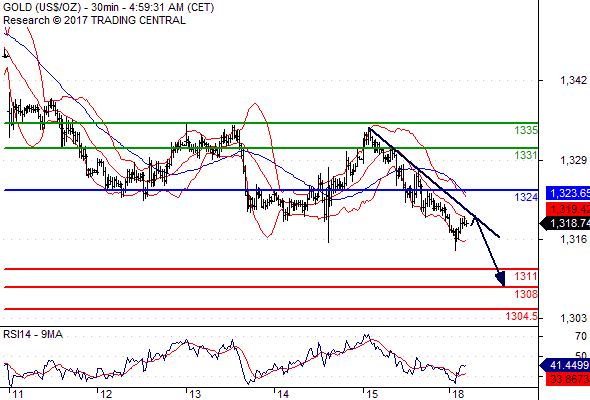Click the red 1,319.42 price tag
The image size is (590, 400).
568,209
